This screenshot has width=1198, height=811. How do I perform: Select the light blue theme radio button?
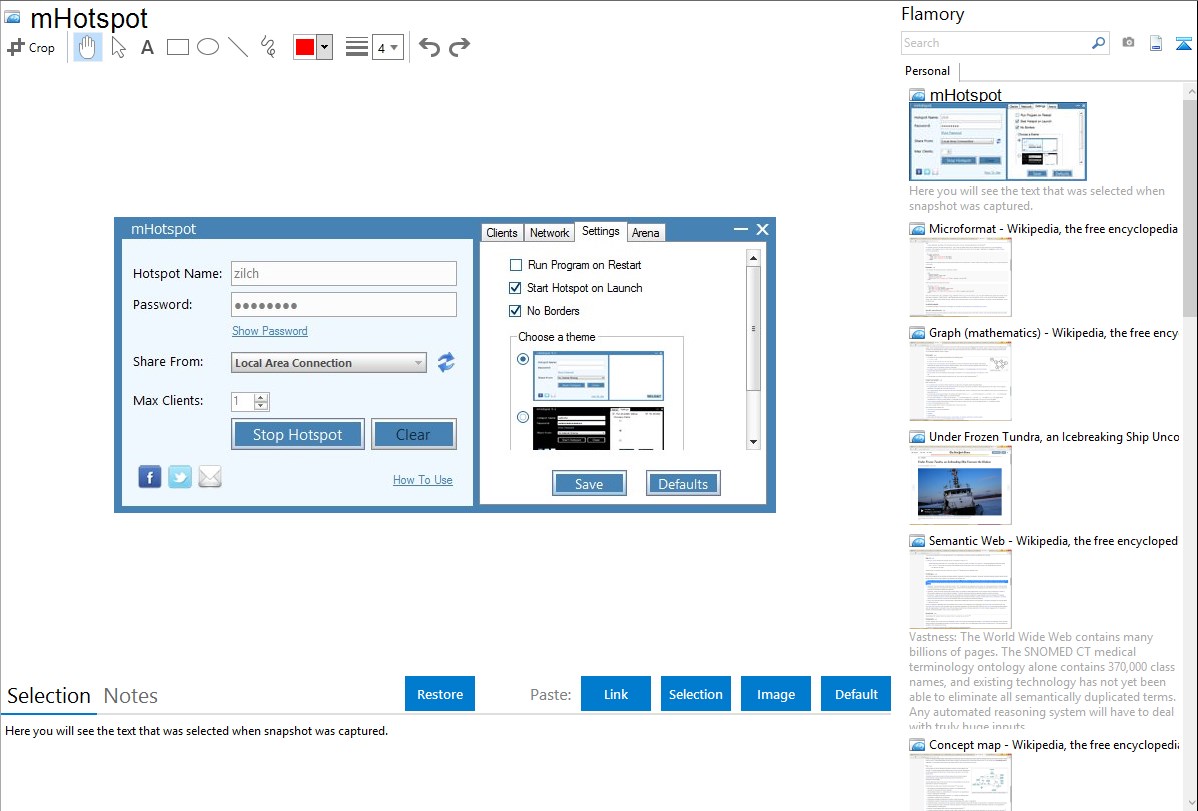pyautogui.click(x=523, y=358)
